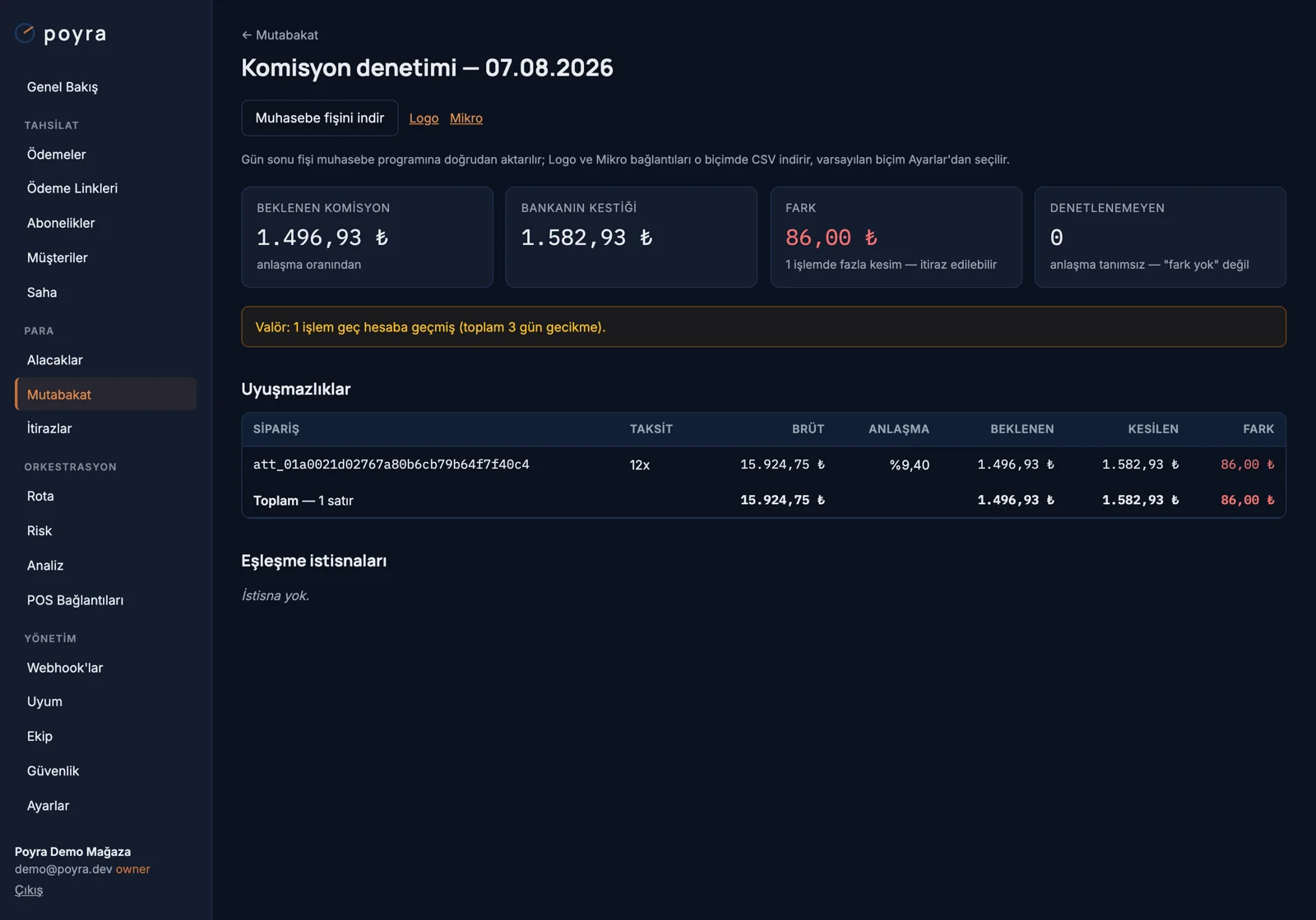Open the Rota page
1316x920 pixels.
tap(105, 496)
